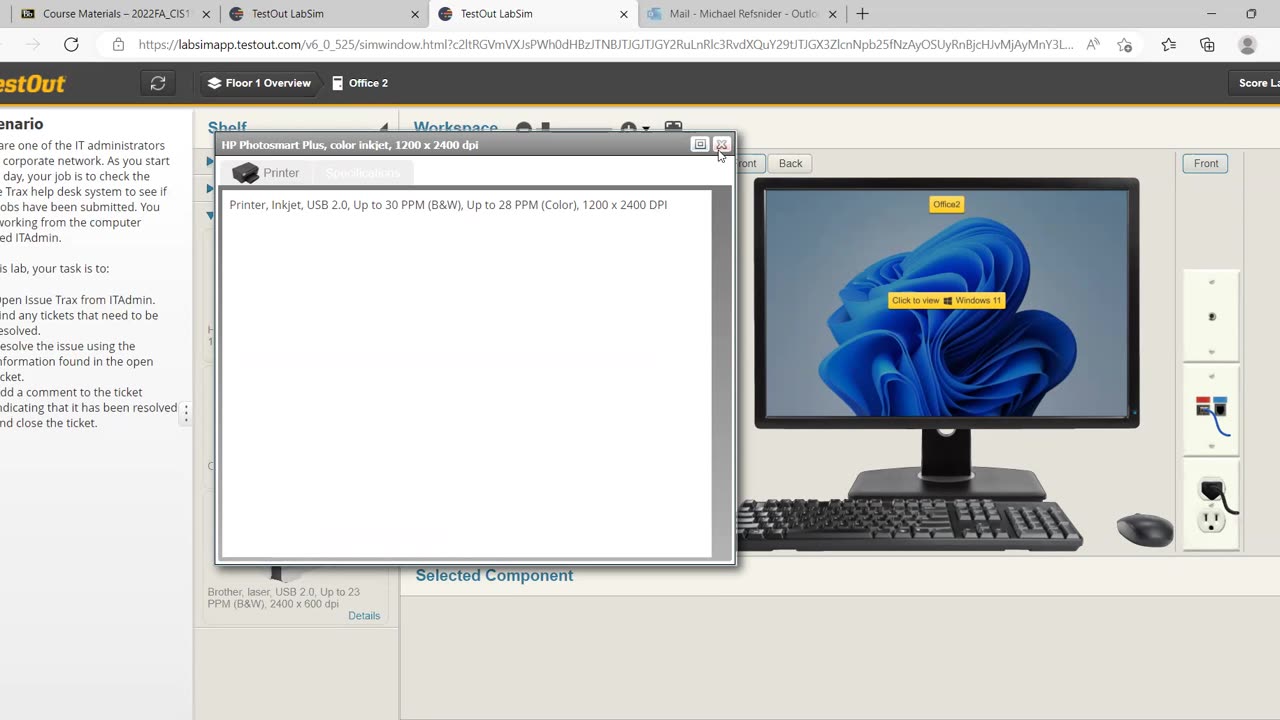The width and height of the screenshot is (1280, 720).
Task: Close the active TestOut LabSim tab
Action: (623, 14)
